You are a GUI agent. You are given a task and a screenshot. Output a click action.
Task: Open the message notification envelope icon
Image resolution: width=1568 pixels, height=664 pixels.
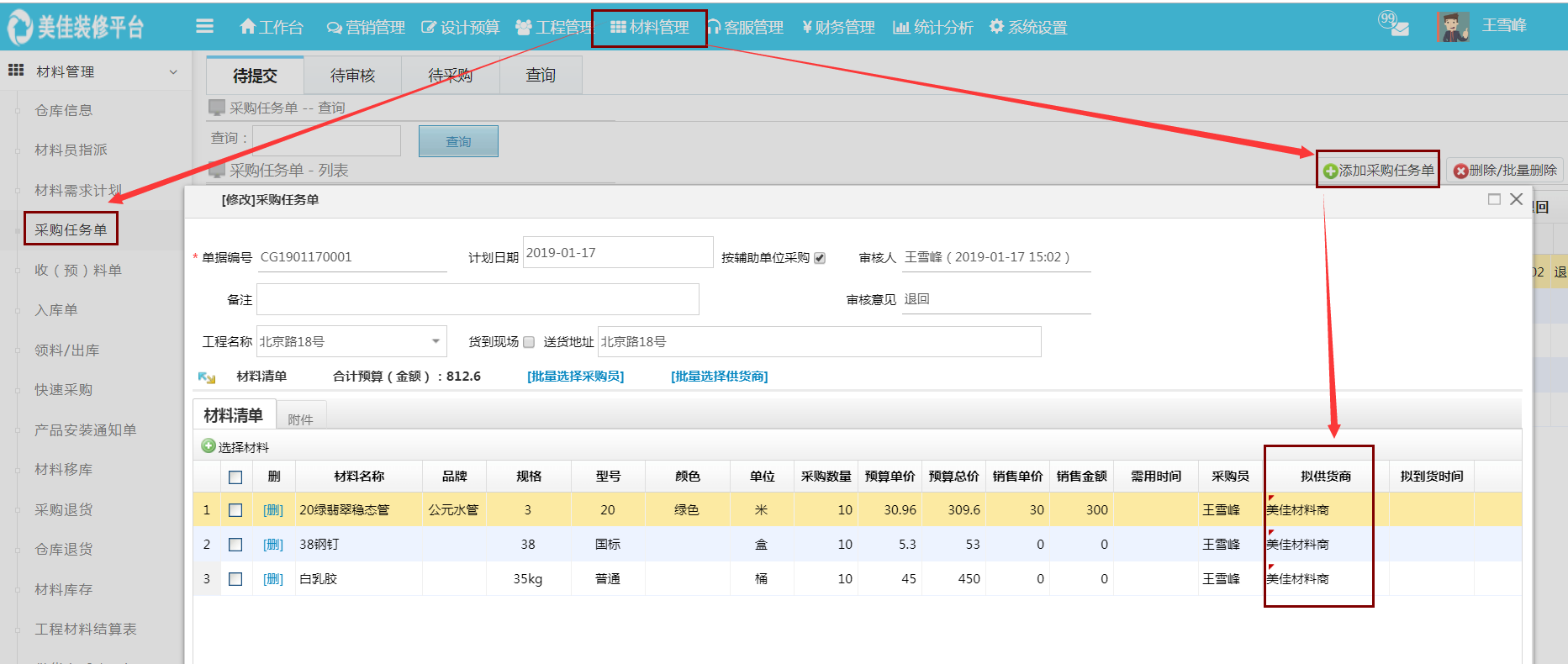(x=1399, y=29)
